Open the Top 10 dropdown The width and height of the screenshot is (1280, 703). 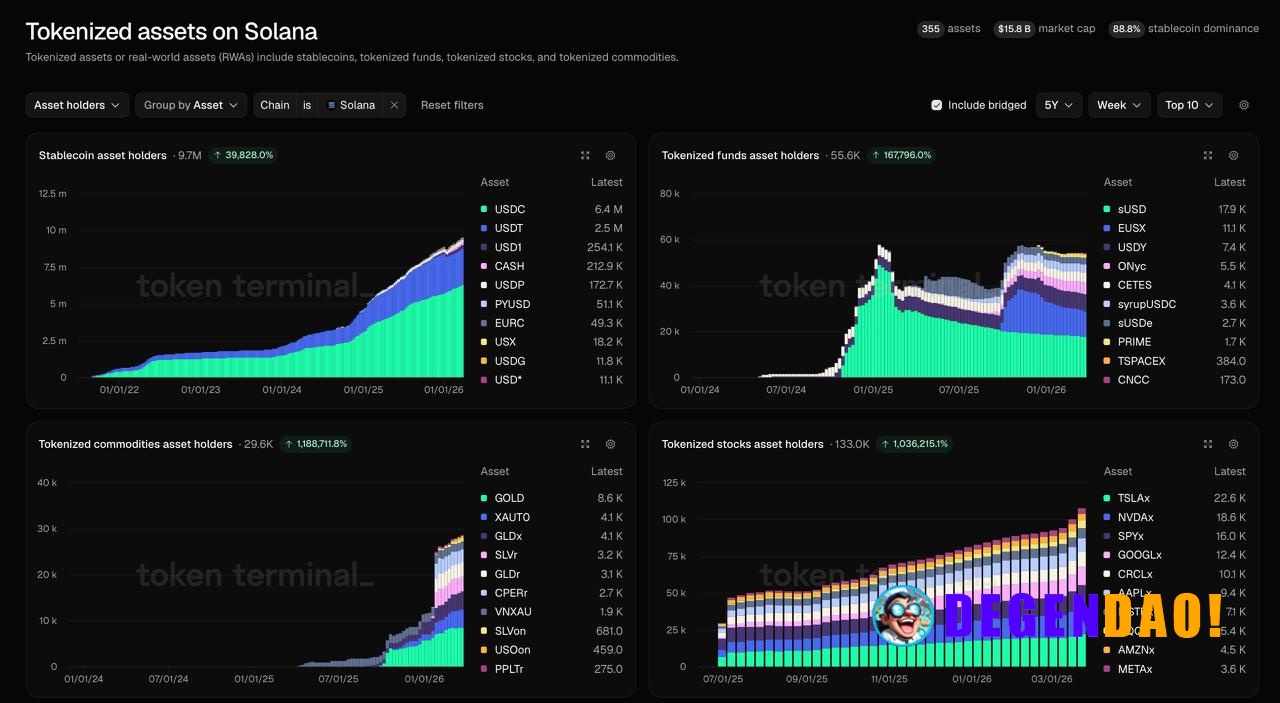(x=1189, y=105)
